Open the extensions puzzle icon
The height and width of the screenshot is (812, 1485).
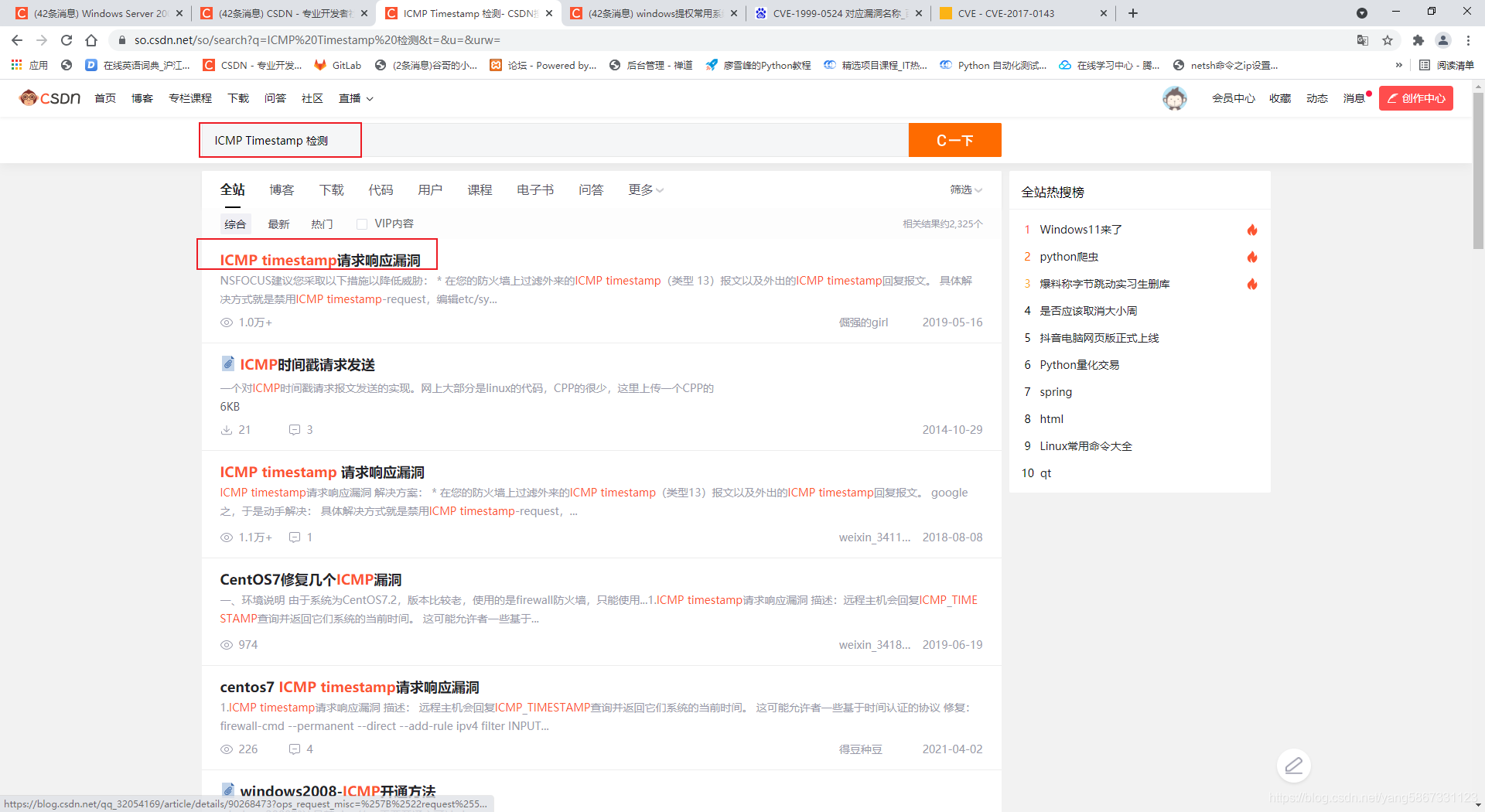point(1418,40)
